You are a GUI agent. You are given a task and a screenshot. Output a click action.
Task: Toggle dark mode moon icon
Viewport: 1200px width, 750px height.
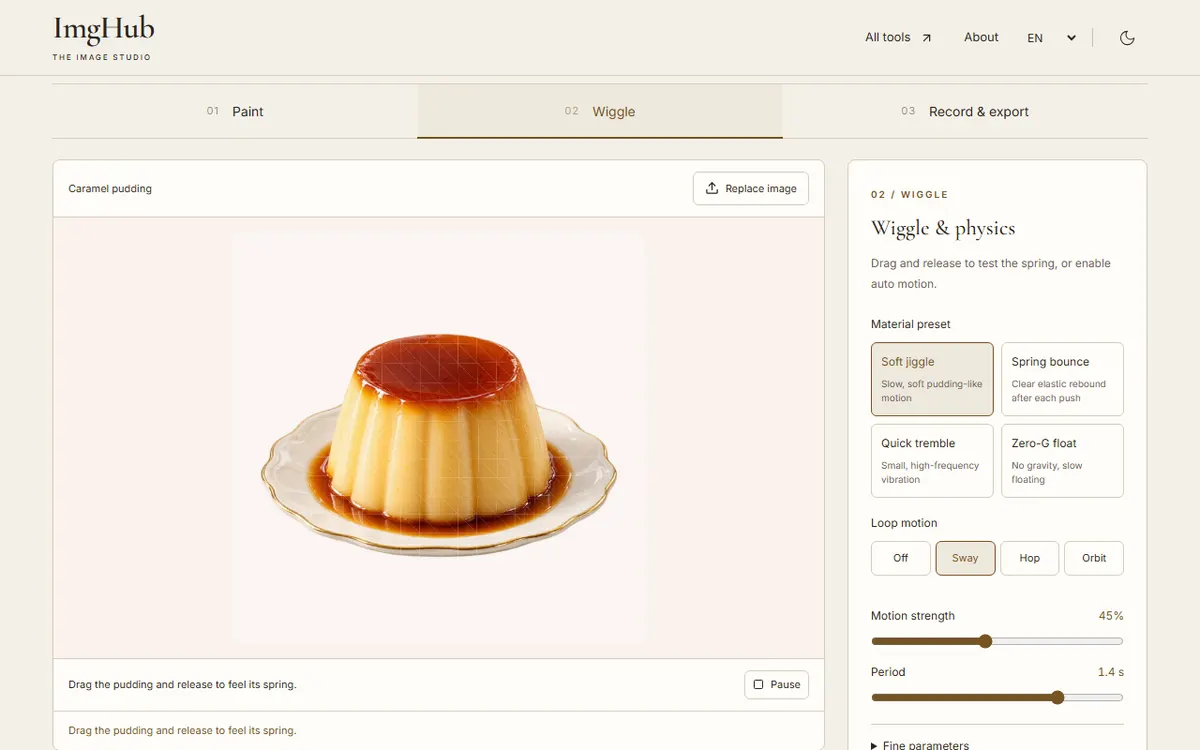(x=1127, y=38)
